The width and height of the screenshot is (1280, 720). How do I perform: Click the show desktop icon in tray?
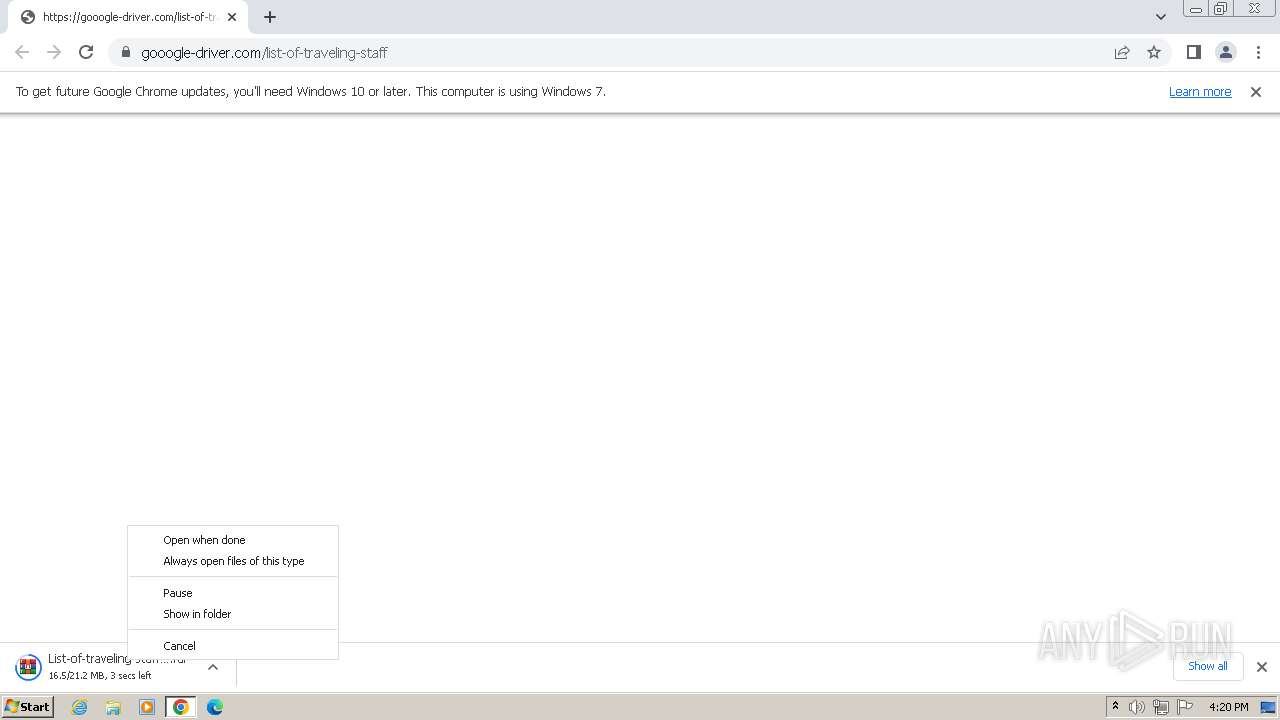(1268, 707)
